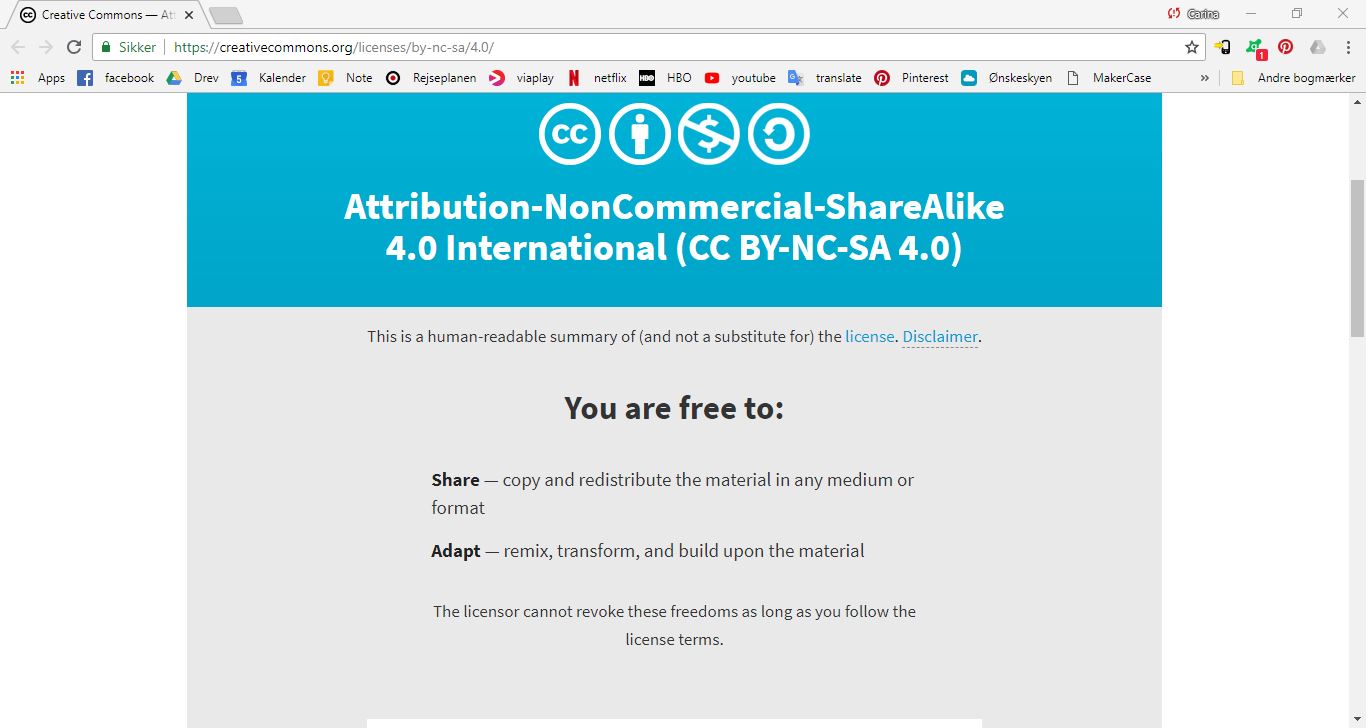Click the bold word 'Share'

(x=455, y=480)
